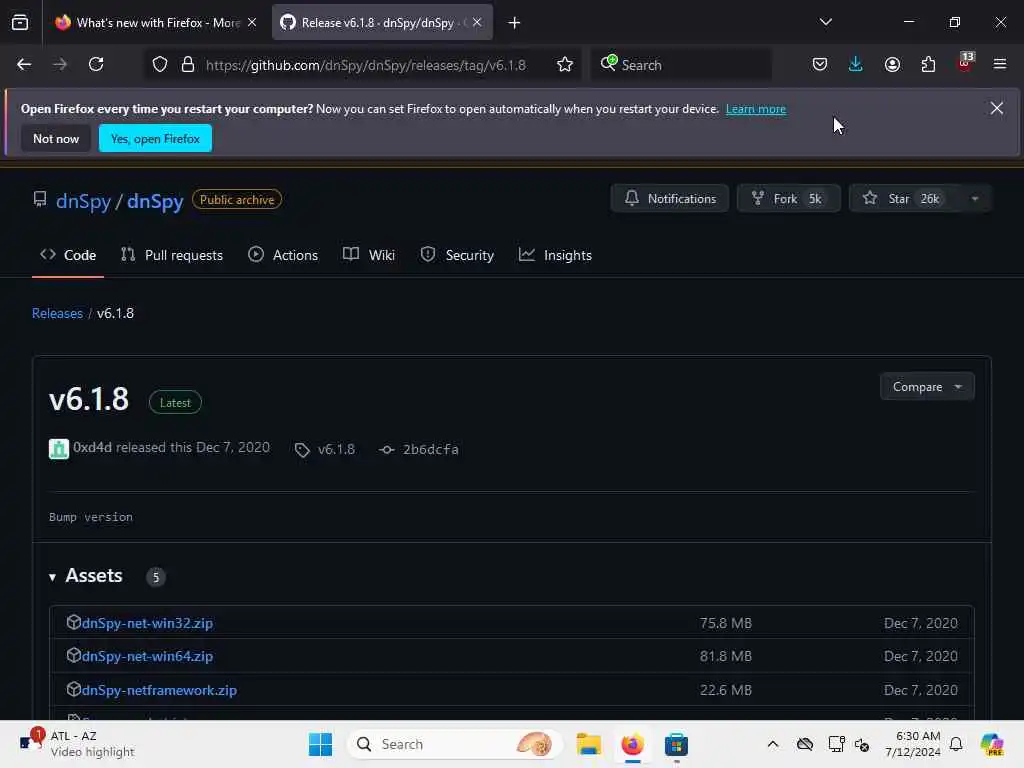The image size is (1024, 768).
Task: Show hidden tray icons chevron
Action: pos(773,744)
